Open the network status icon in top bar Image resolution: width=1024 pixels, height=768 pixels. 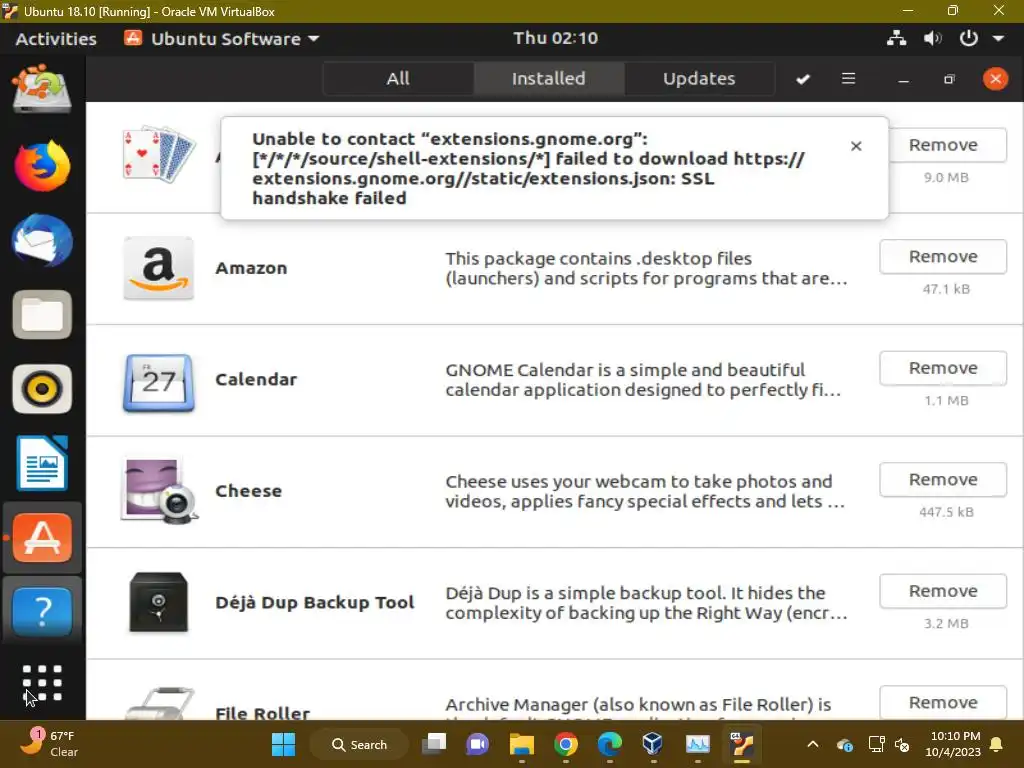point(896,39)
